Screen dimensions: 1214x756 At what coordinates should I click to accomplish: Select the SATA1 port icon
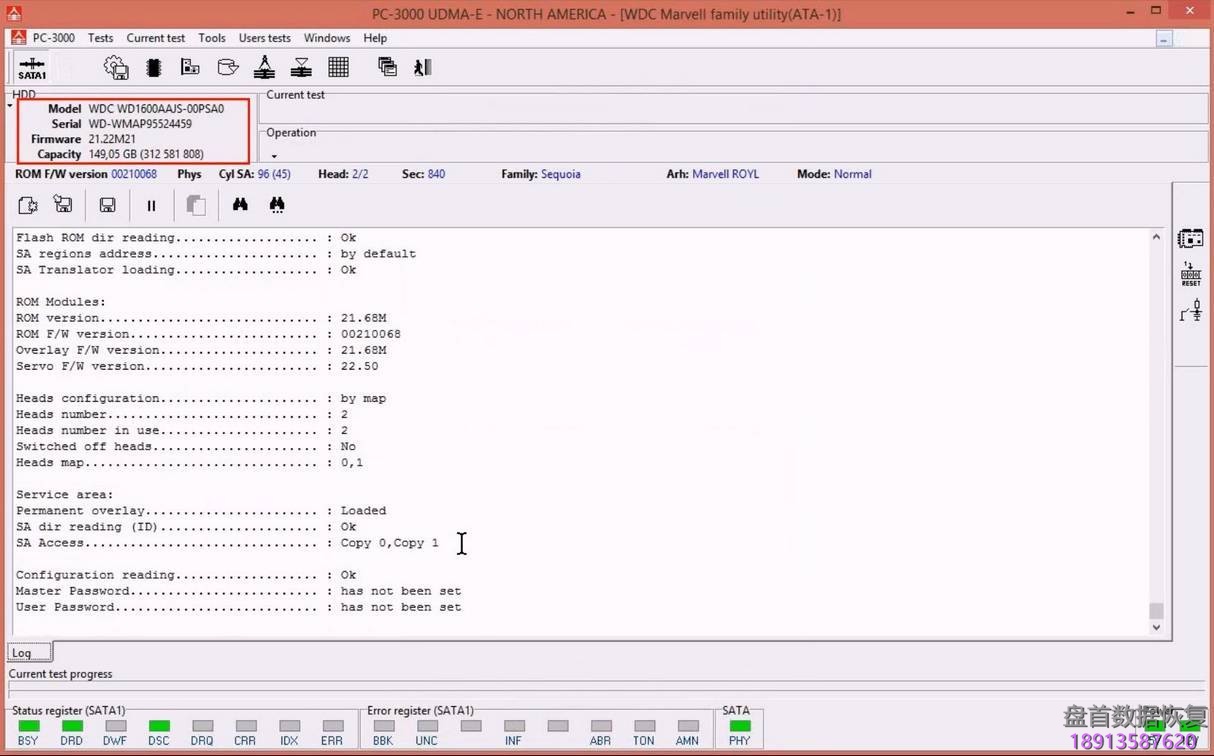pyautogui.click(x=31, y=67)
